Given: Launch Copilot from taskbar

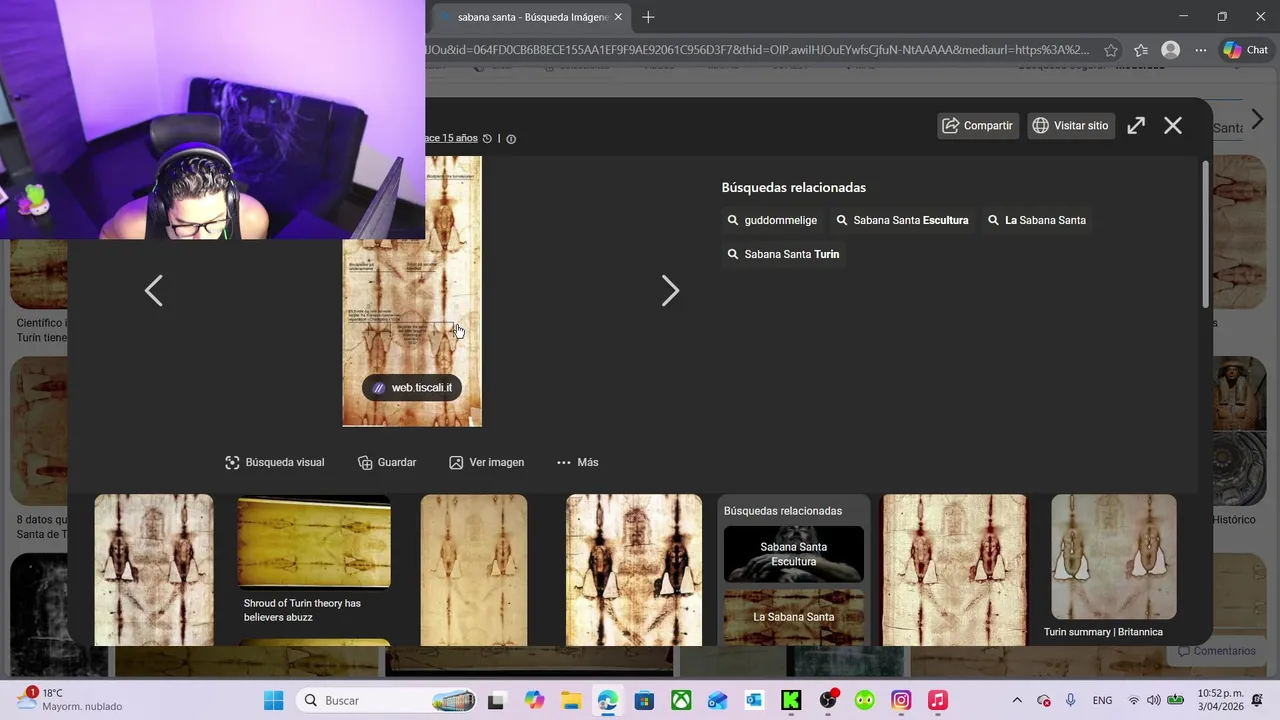Looking at the screenshot, I should 534,700.
